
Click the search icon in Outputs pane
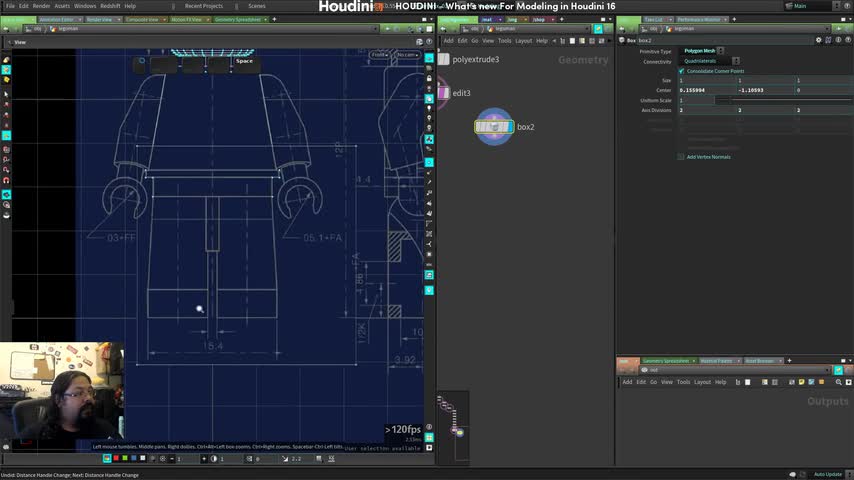(x=839, y=382)
